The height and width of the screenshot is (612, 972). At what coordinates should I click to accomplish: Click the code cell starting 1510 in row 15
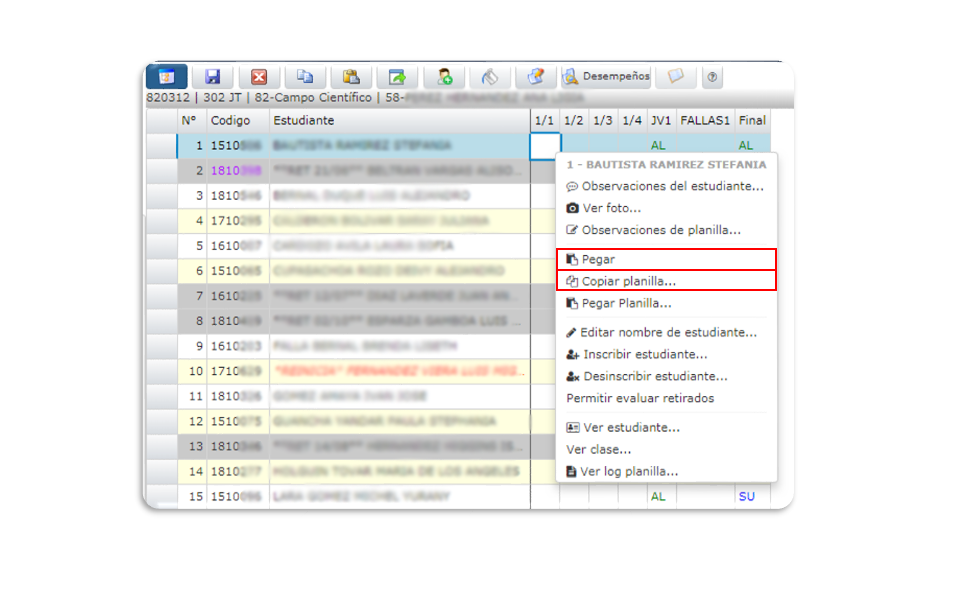click(x=237, y=497)
